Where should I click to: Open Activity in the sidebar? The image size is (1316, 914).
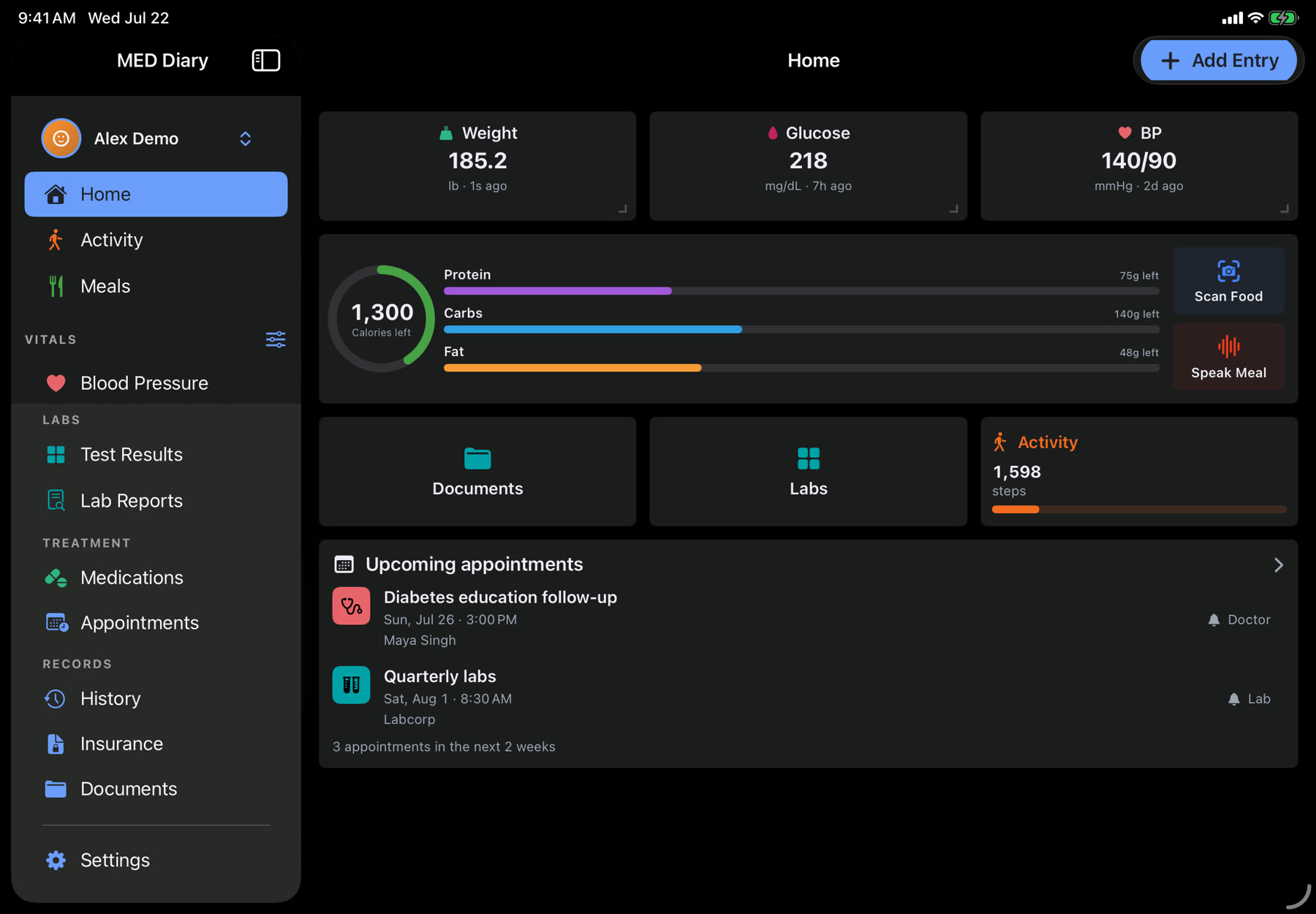coord(156,240)
